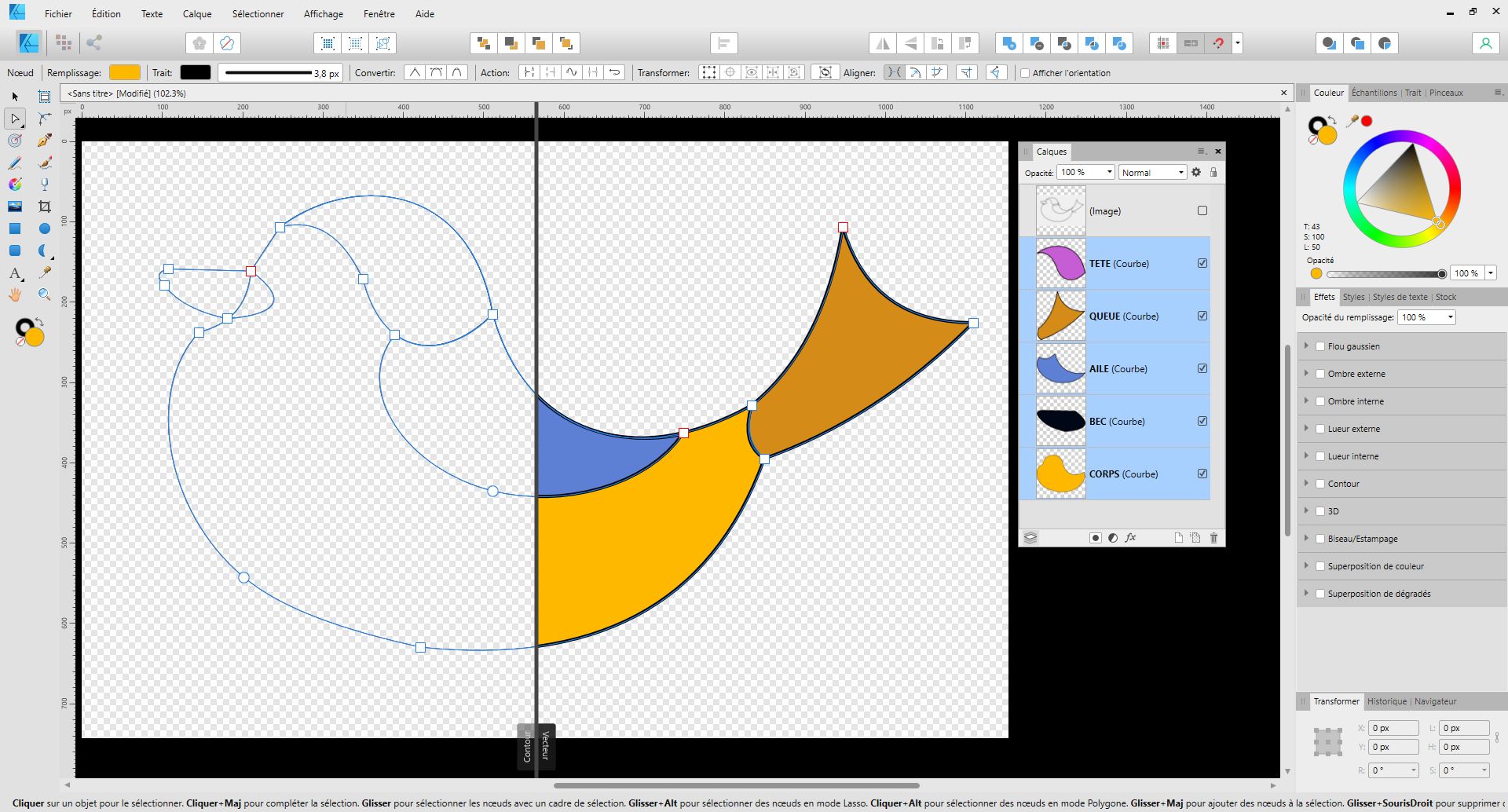Select the Color Picker tool

coord(45,272)
